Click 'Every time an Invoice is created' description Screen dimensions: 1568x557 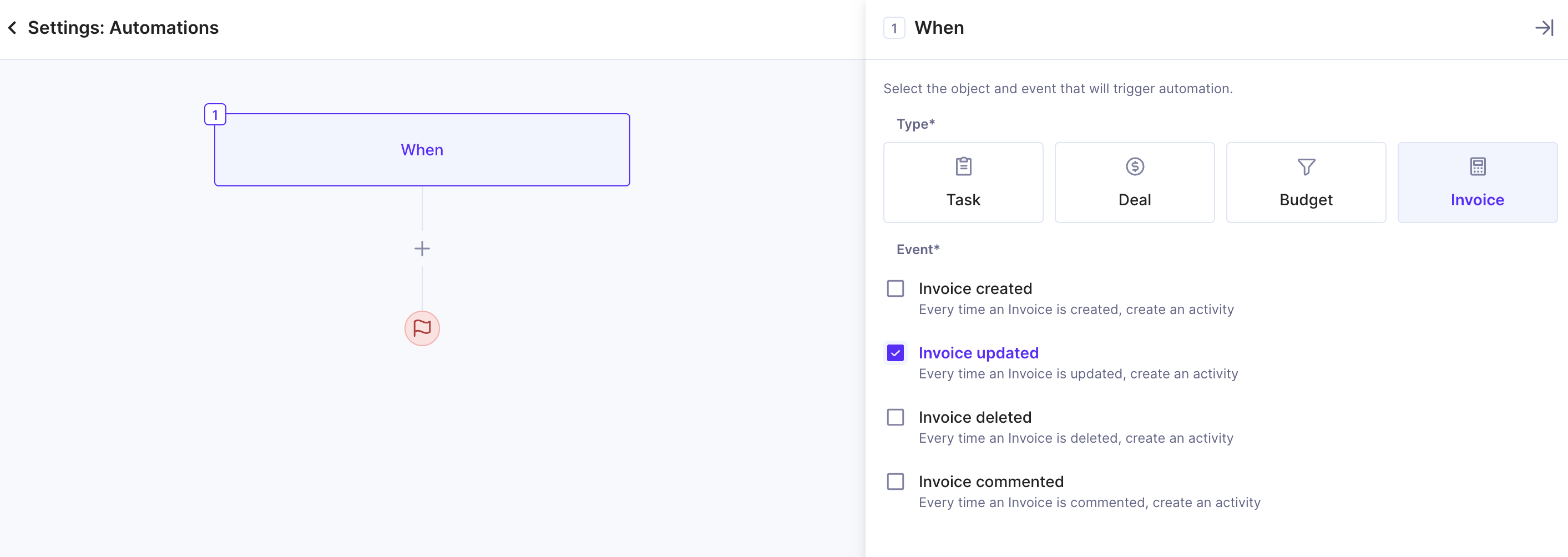1076,310
